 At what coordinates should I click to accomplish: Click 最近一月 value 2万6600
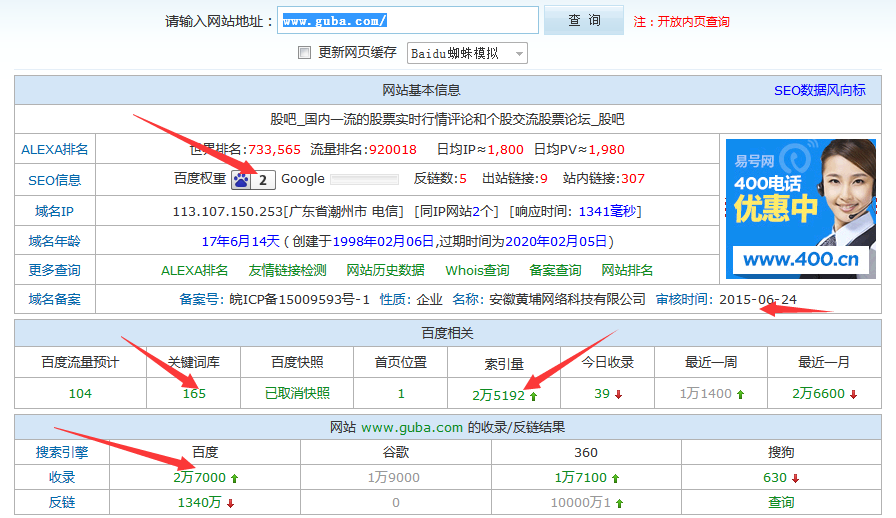click(x=818, y=393)
